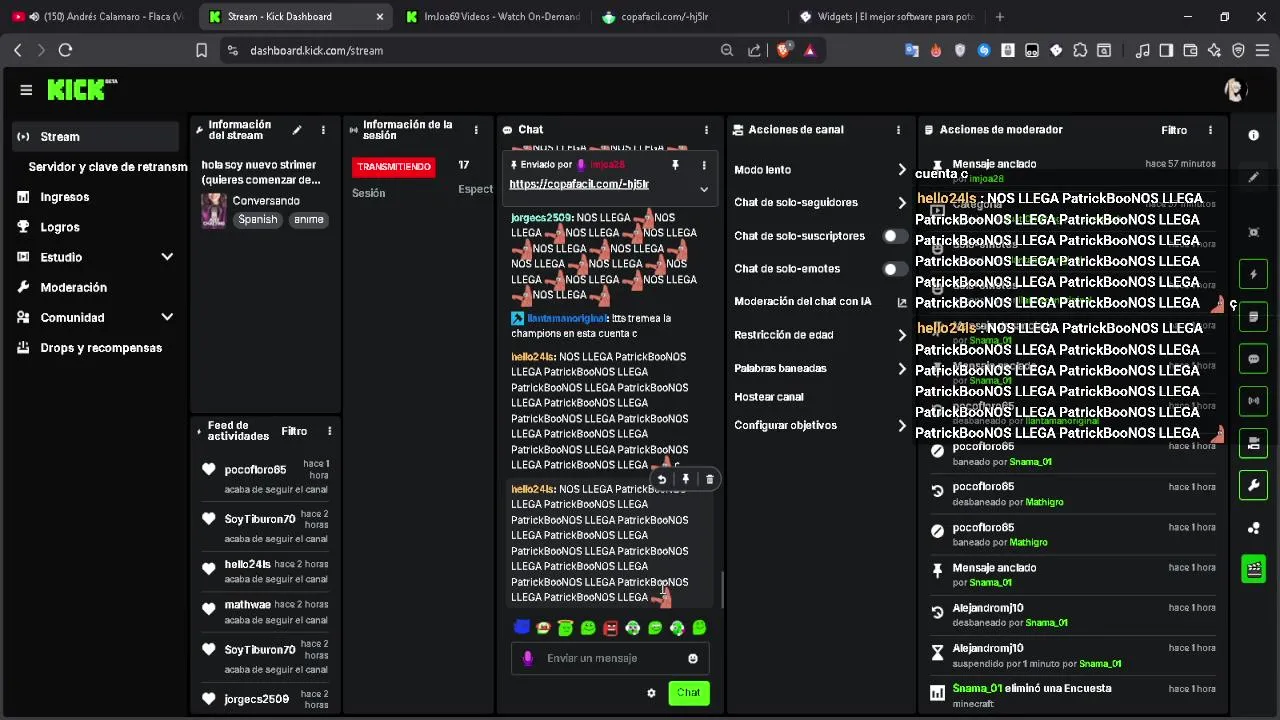Open Información de la sesión options menu
Image resolution: width=1280 pixels, height=720 pixels.
point(476,130)
